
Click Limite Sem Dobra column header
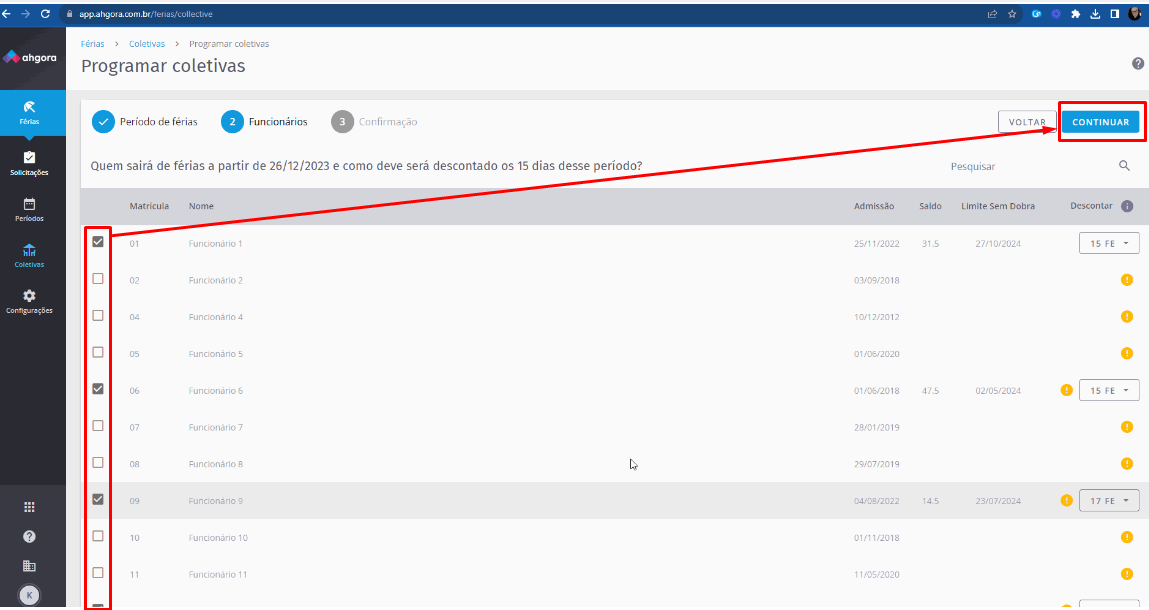coord(998,206)
